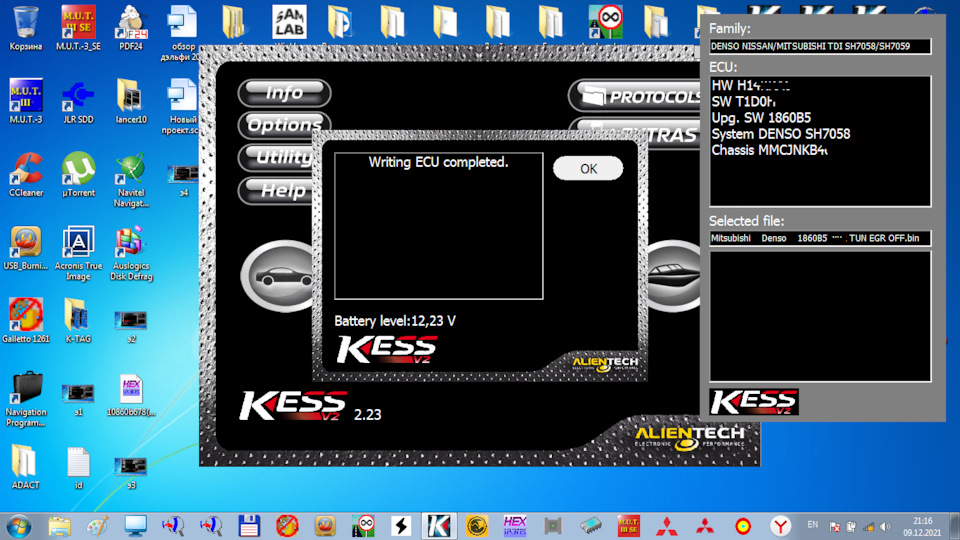Click the KESS taskbar button
Screen dimensions: 960x540
point(437,525)
